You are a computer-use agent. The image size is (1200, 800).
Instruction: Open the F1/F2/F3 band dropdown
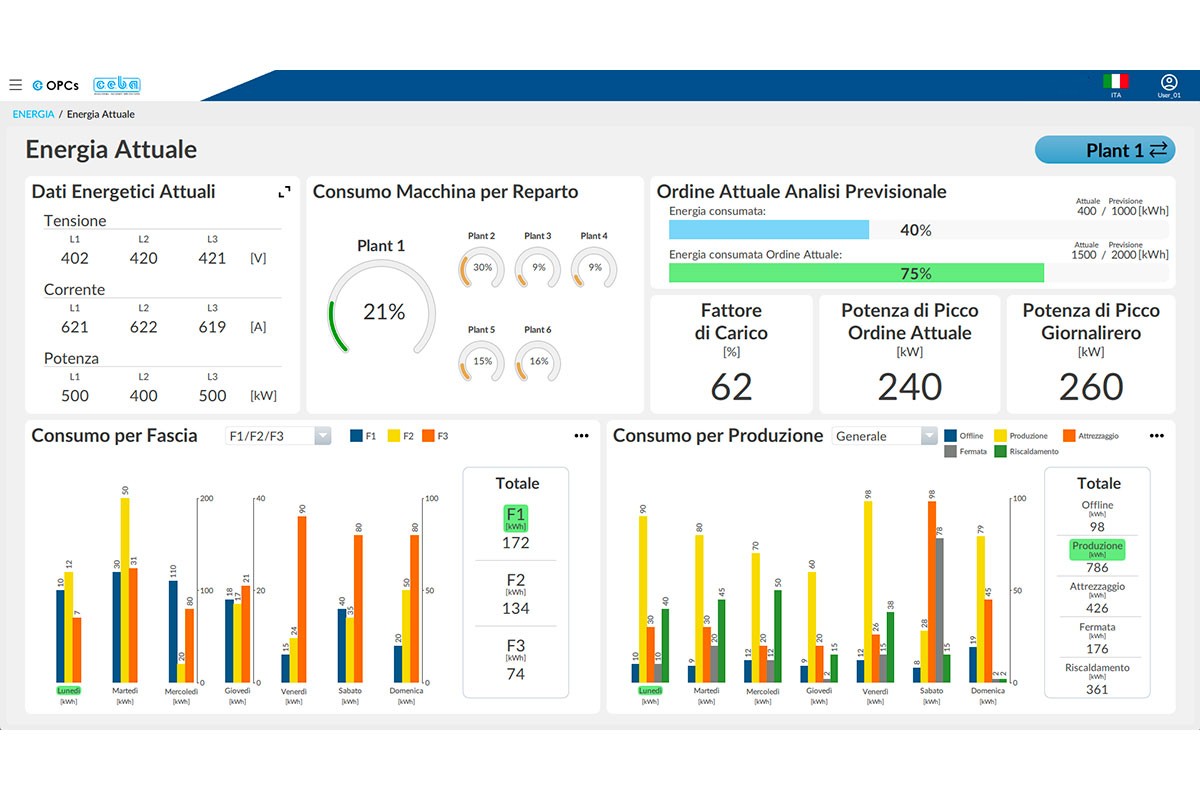278,436
